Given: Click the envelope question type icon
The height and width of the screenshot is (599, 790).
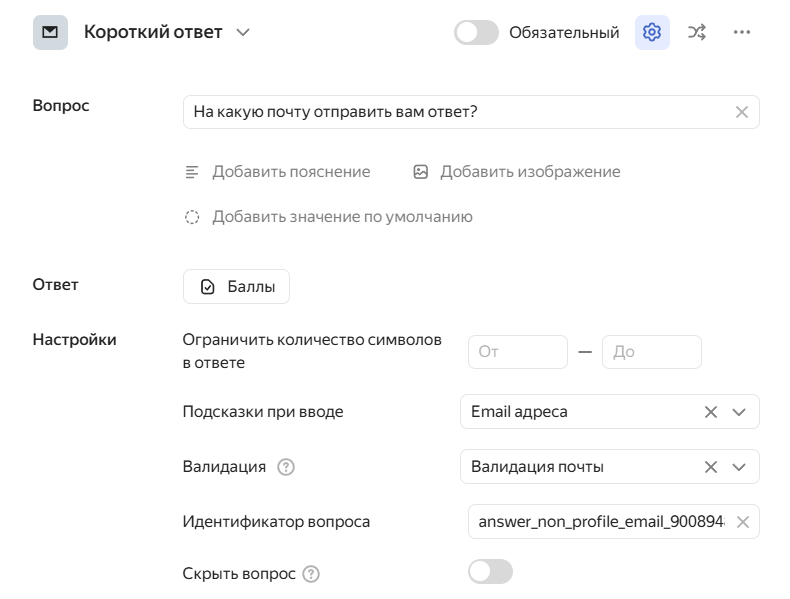Looking at the screenshot, I should tap(50, 32).
